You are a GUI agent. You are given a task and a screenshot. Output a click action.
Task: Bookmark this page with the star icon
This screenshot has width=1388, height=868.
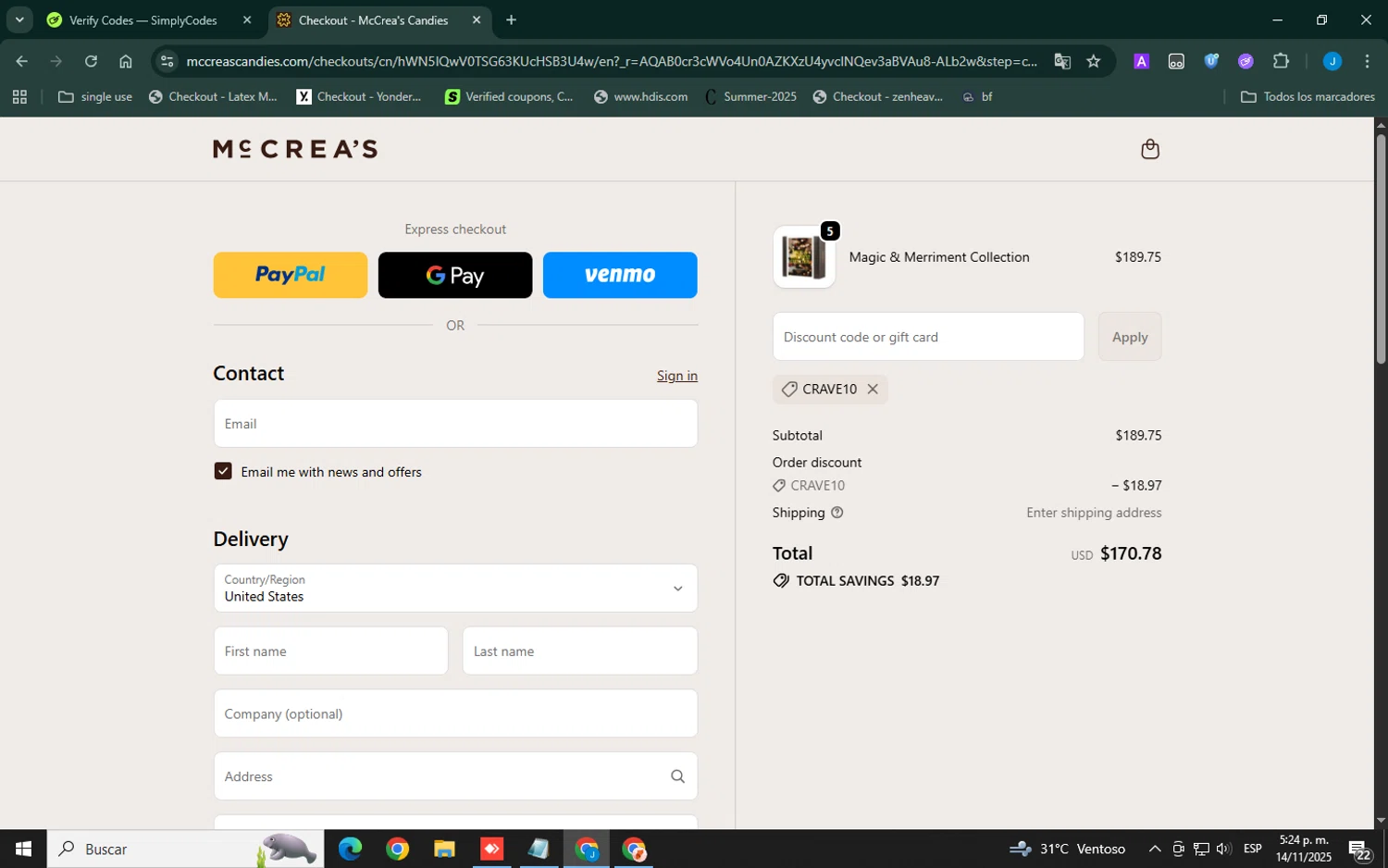(x=1094, y=62)
